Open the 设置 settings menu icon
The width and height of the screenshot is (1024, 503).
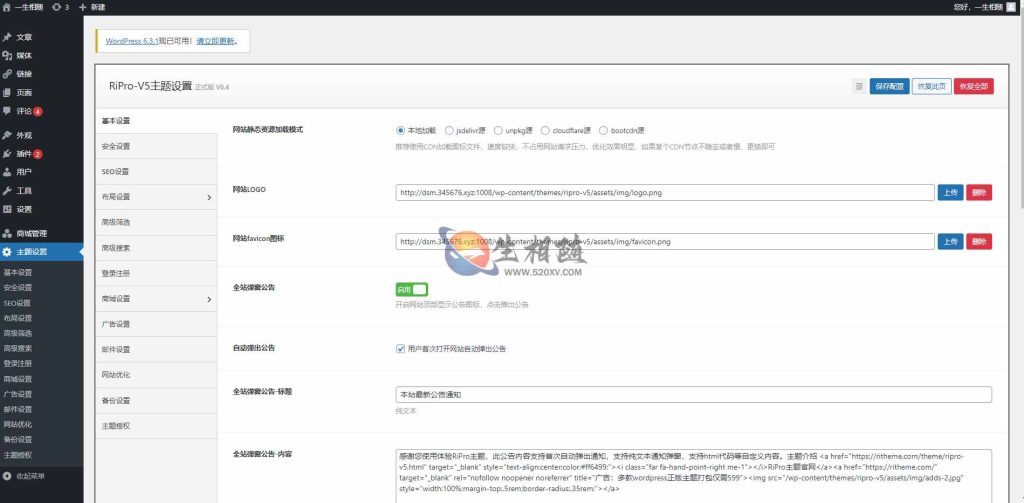(7, 209)
